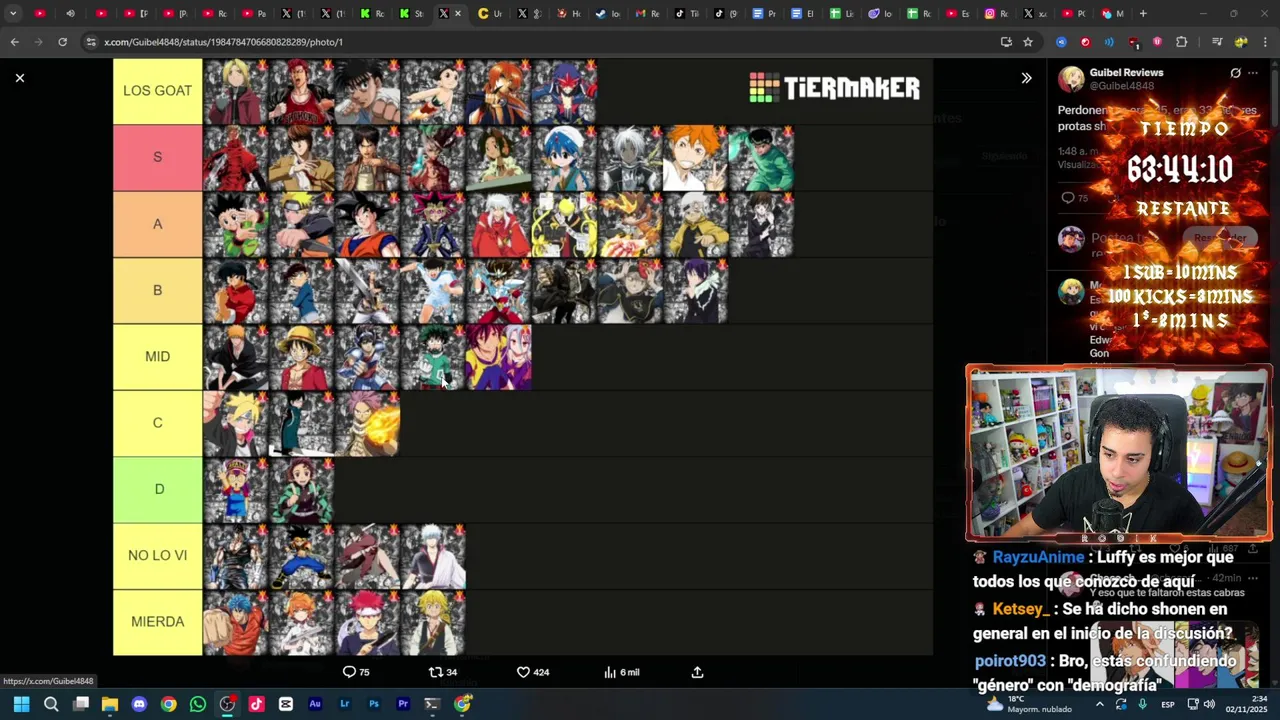
Task: Click the microphone tray icon
Action: tap(1143, 704)
